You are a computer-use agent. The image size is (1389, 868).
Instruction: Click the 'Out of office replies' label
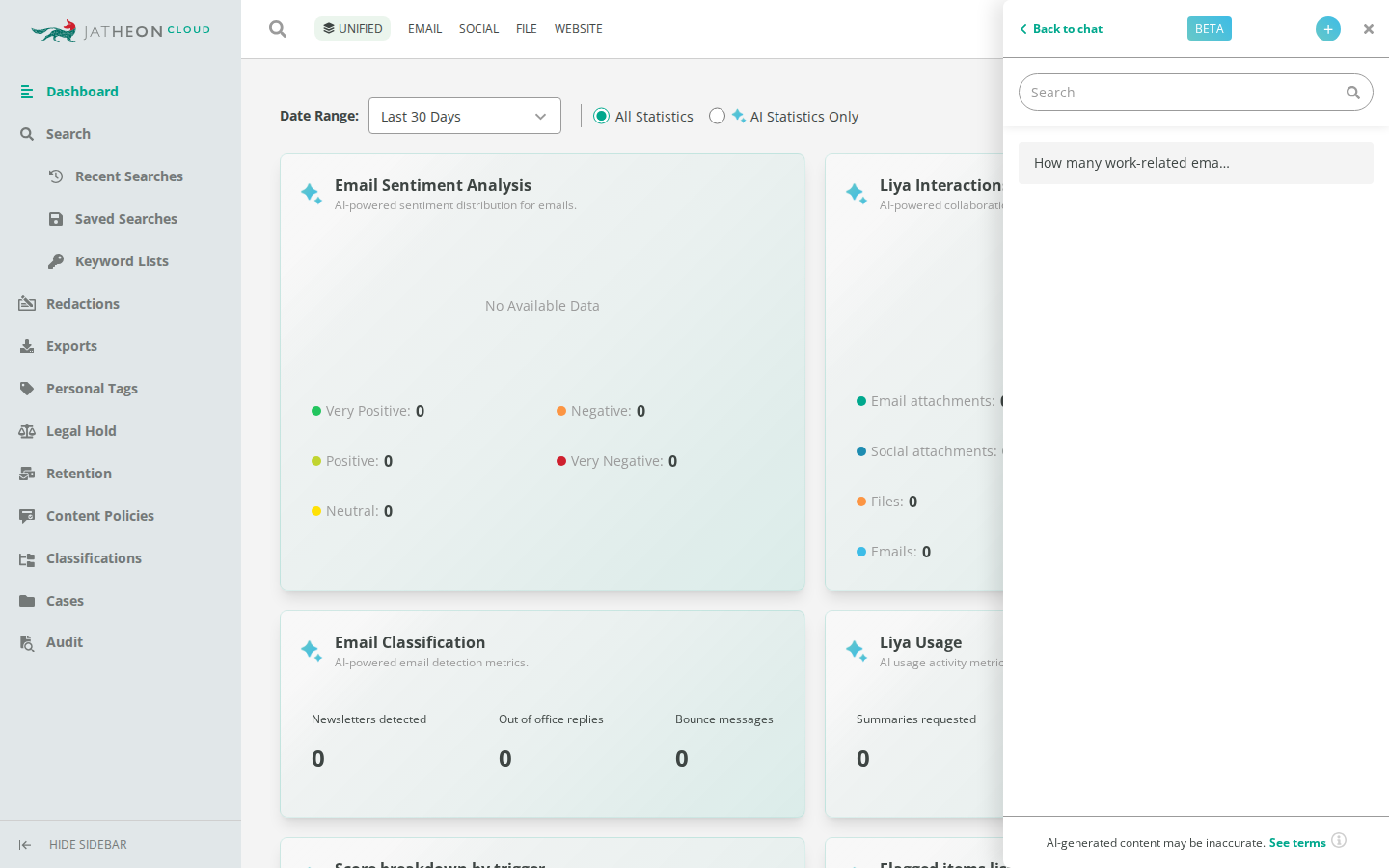pos(551,719)
